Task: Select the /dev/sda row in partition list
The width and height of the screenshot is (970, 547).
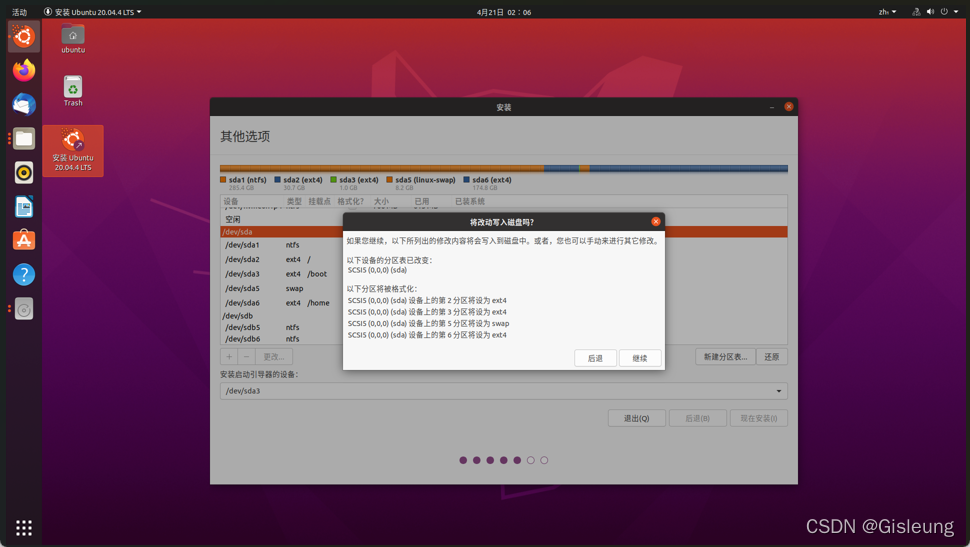Action: (x=504, y=232)
